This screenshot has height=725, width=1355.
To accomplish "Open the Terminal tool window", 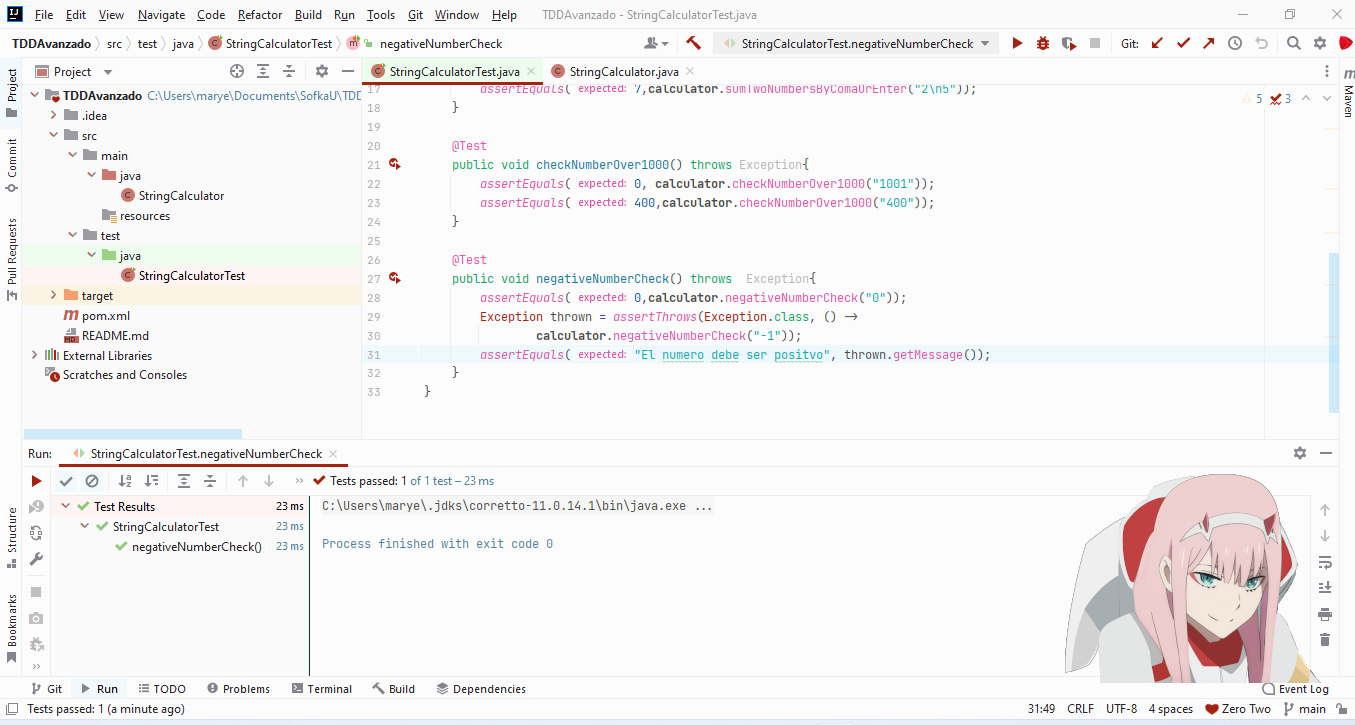I will point(322,688).
